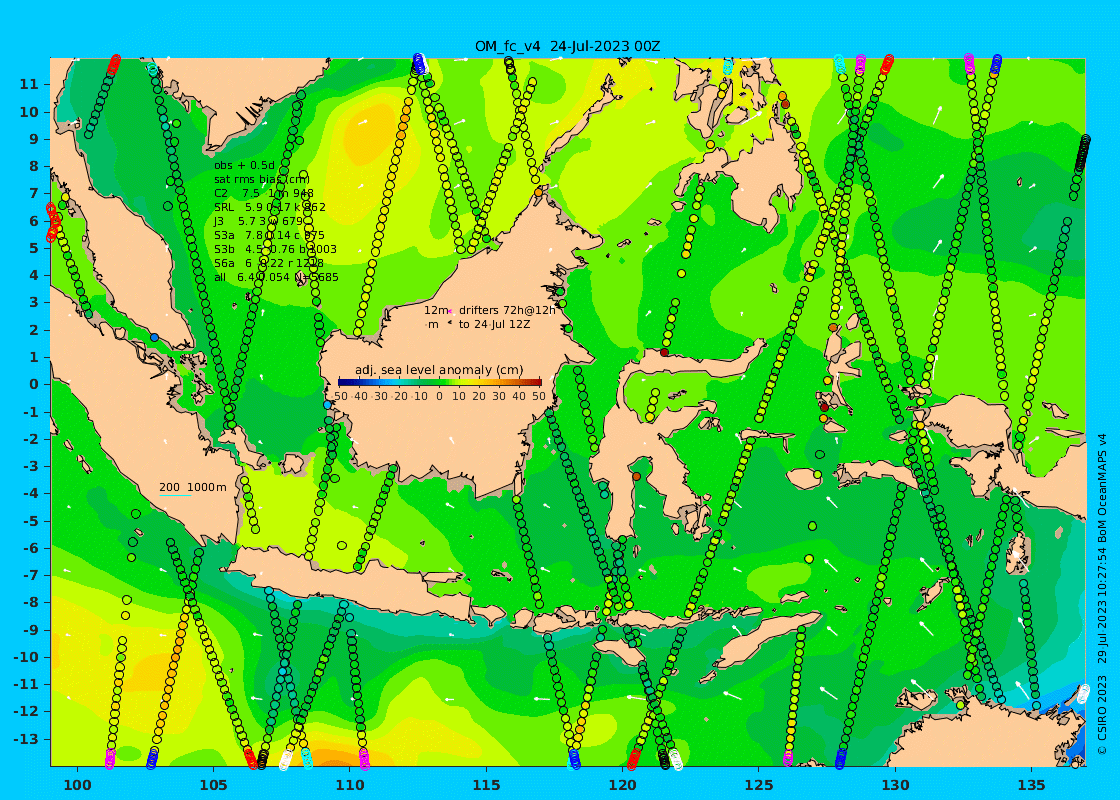Click the '200 1000m' bathymetry contour label
Screen dimensions: 1120x800
point(193,487)
